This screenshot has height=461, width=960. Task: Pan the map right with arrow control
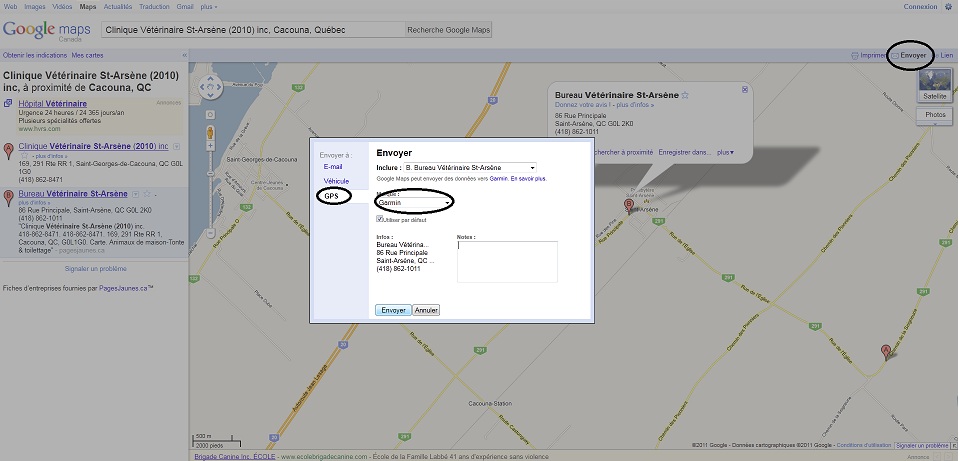(x=218, y=88)
